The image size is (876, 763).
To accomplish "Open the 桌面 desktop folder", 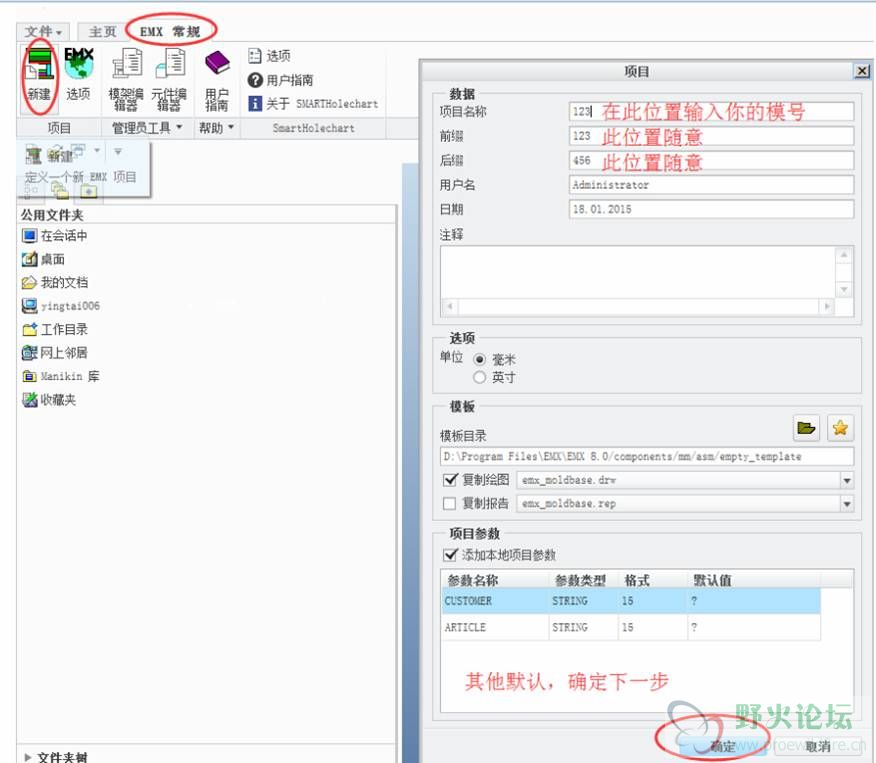I will [43, 259].
